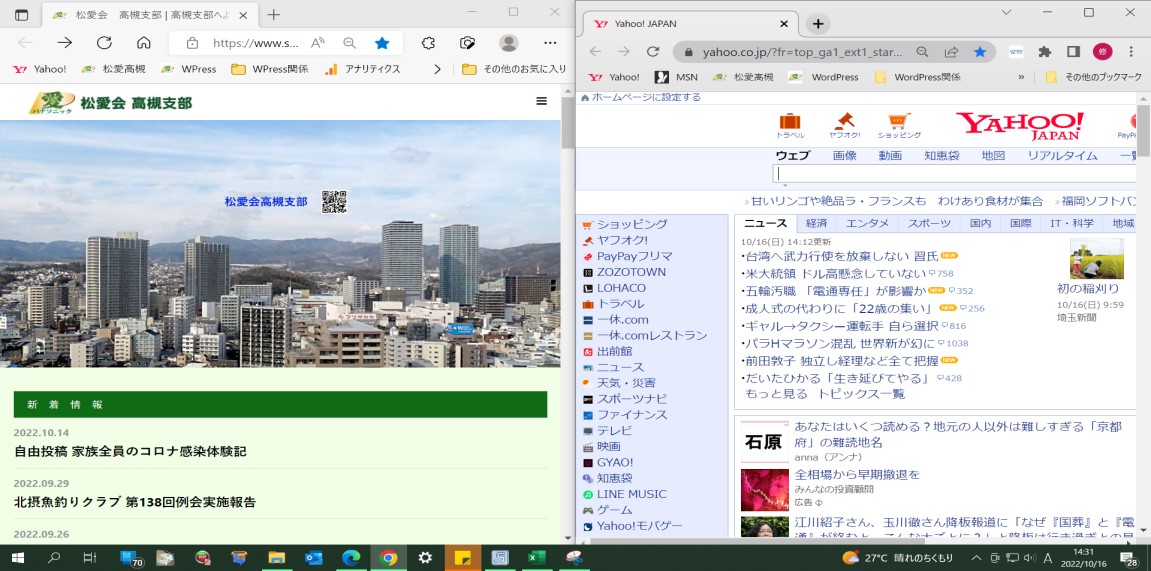Open the 北摂魚釣りクラブ 第138回例会実施報告 article
Screen dimensions: 1151x571
(x=135, y=502)
